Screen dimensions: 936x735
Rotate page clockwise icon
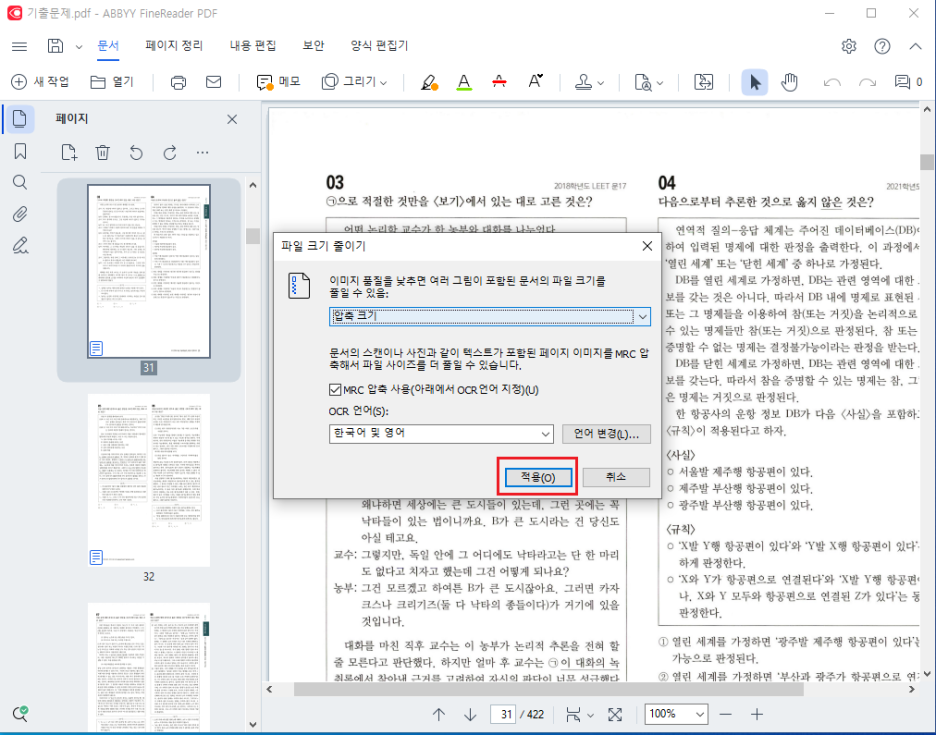[170, 153]
